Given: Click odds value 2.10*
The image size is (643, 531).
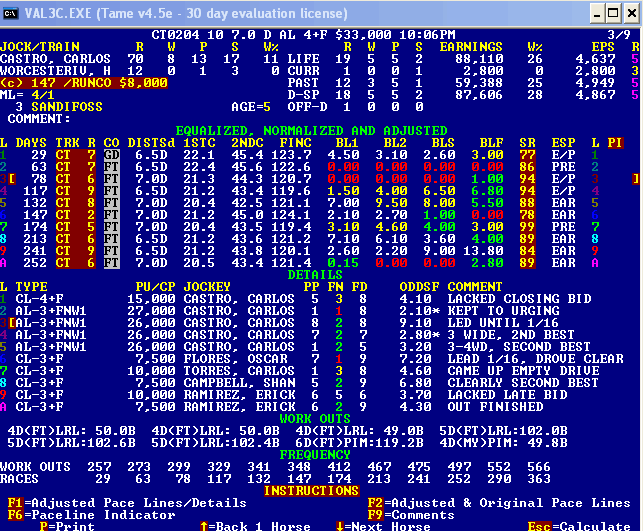Looking at the screenshot, I should (x=420, y=311).
